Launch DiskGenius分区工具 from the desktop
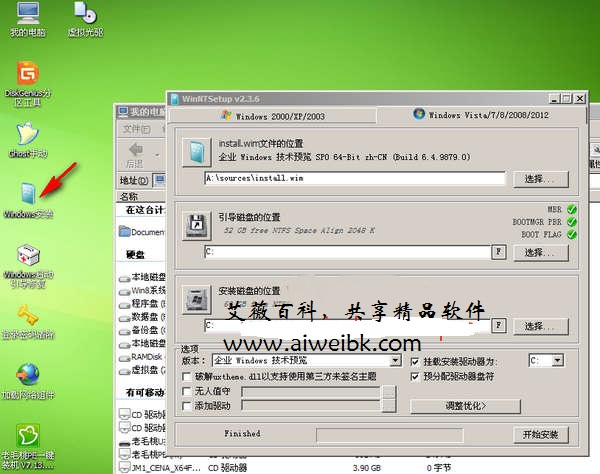Image resolution: width=600 pixels, height=474 pixels. (x=28, y=83)
